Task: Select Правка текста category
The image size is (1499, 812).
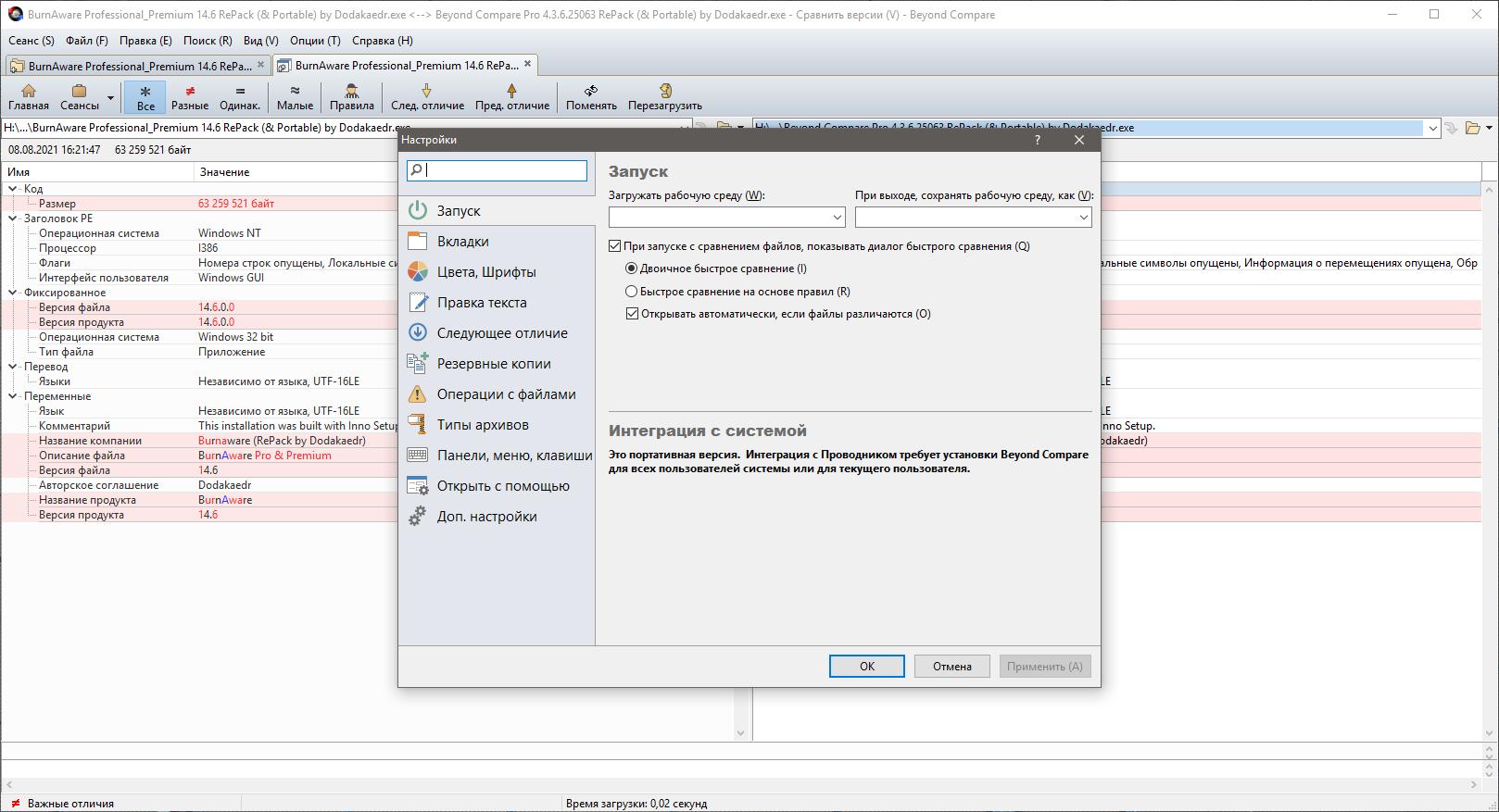Action: point(497,303)
